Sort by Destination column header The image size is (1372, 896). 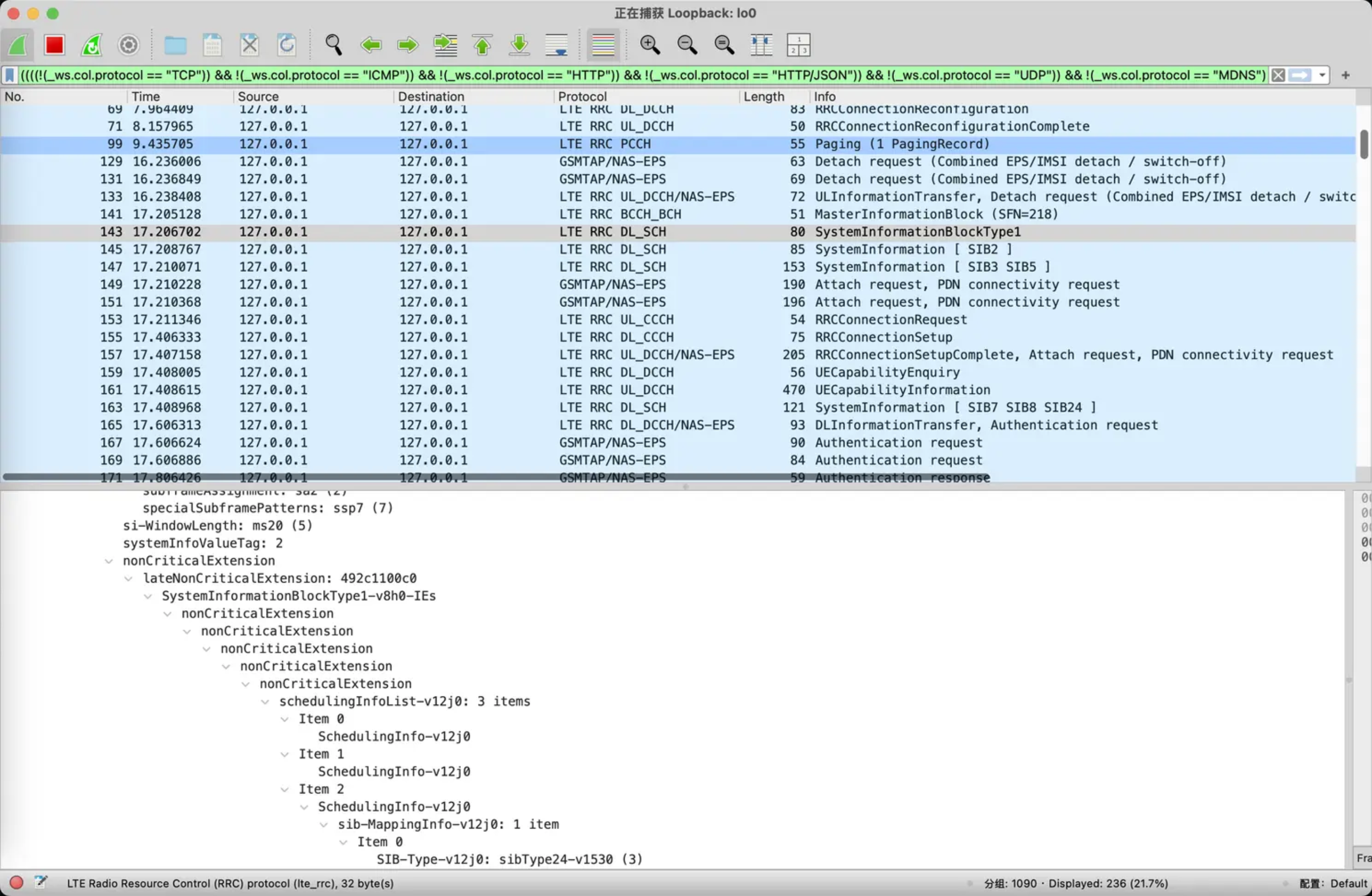click(473, 96)
